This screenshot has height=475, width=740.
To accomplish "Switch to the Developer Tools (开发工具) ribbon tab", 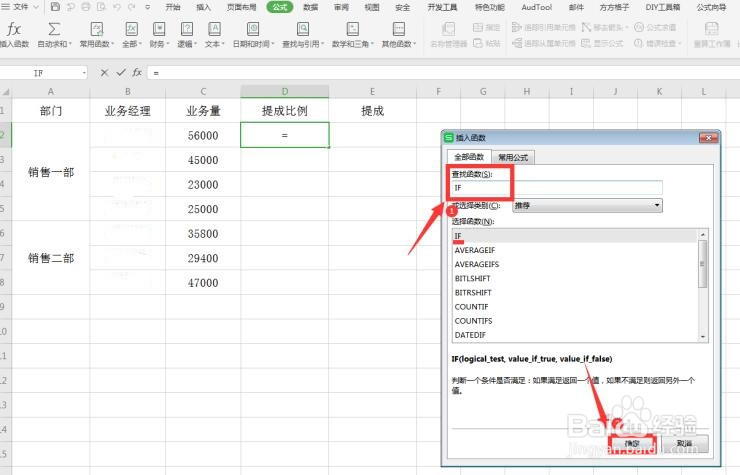I will (x=442, y=7).
